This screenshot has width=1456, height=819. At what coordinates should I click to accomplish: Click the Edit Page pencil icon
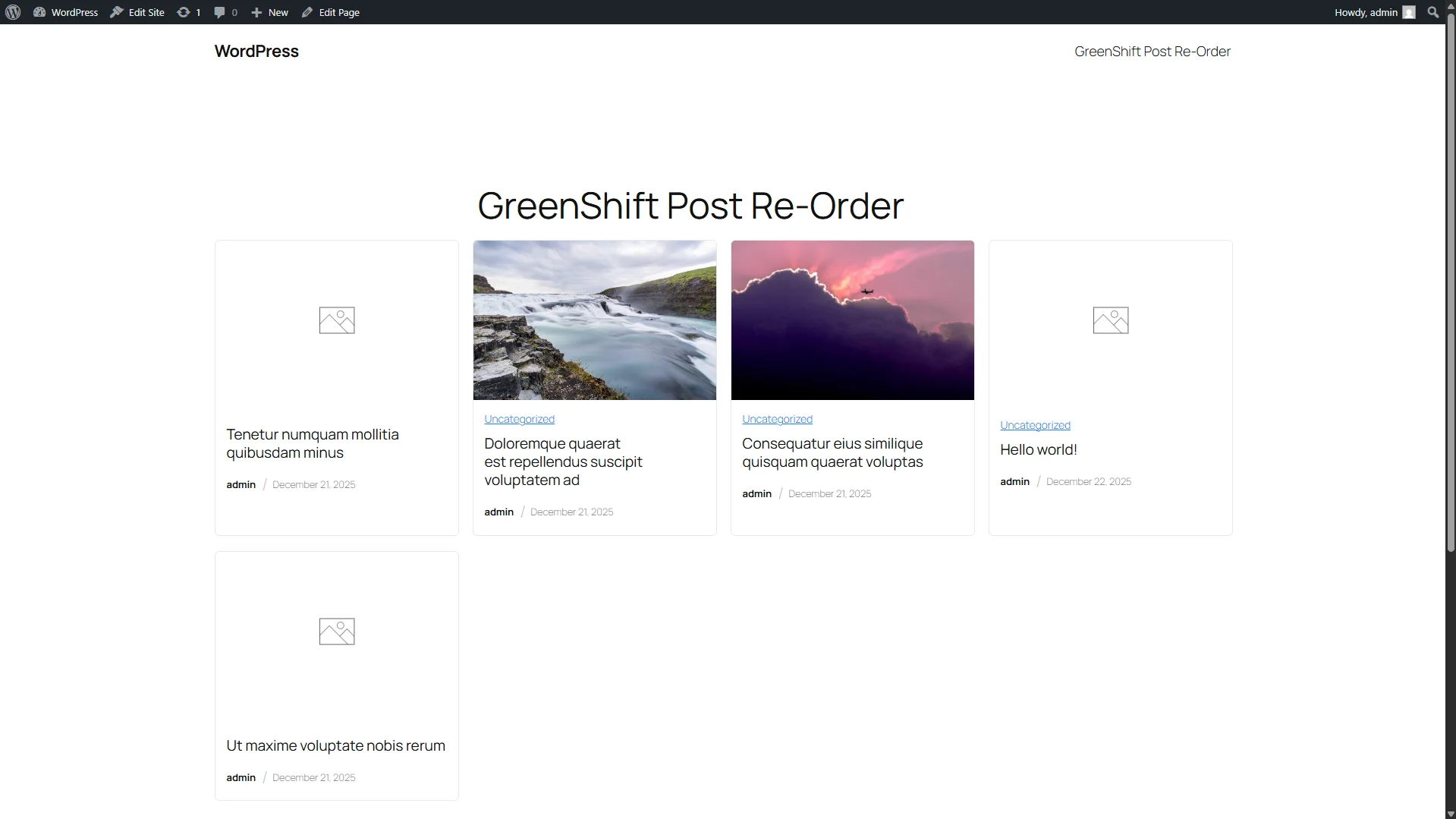307,12
